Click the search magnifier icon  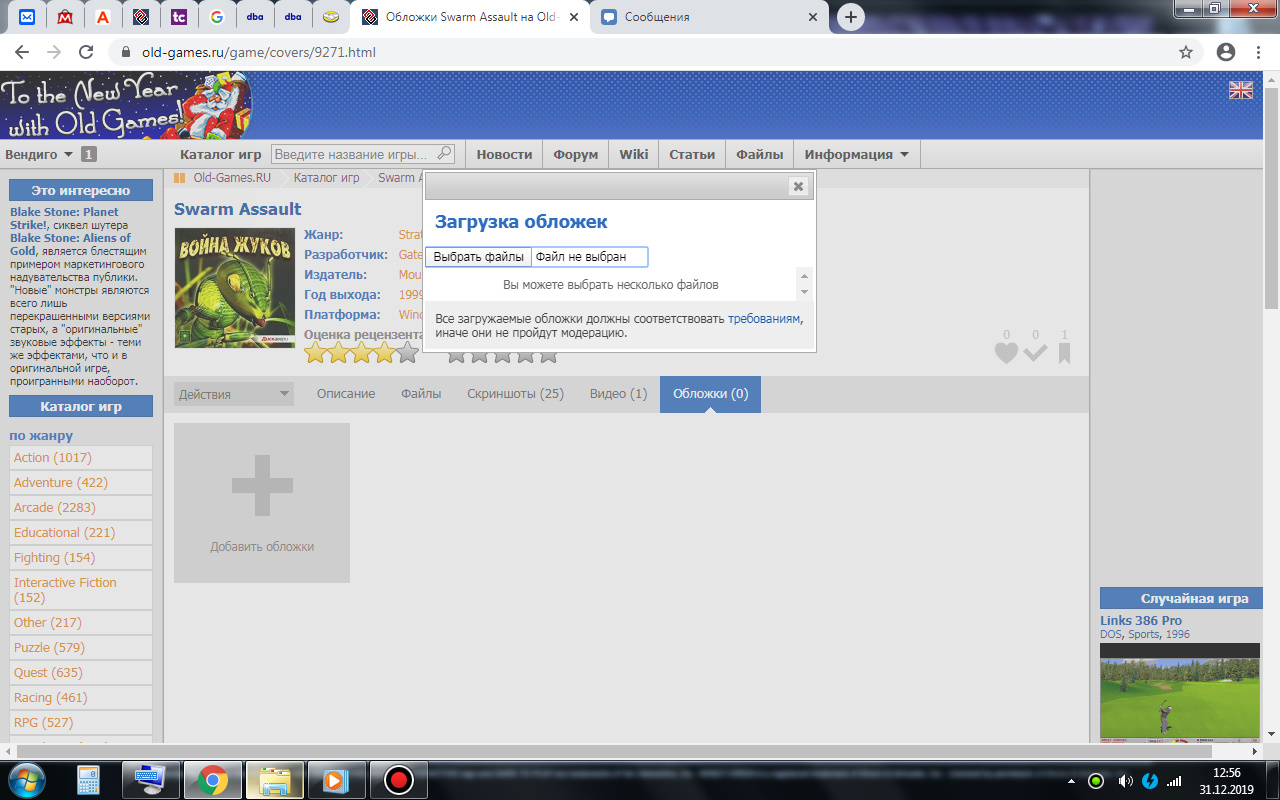[445, 154]
